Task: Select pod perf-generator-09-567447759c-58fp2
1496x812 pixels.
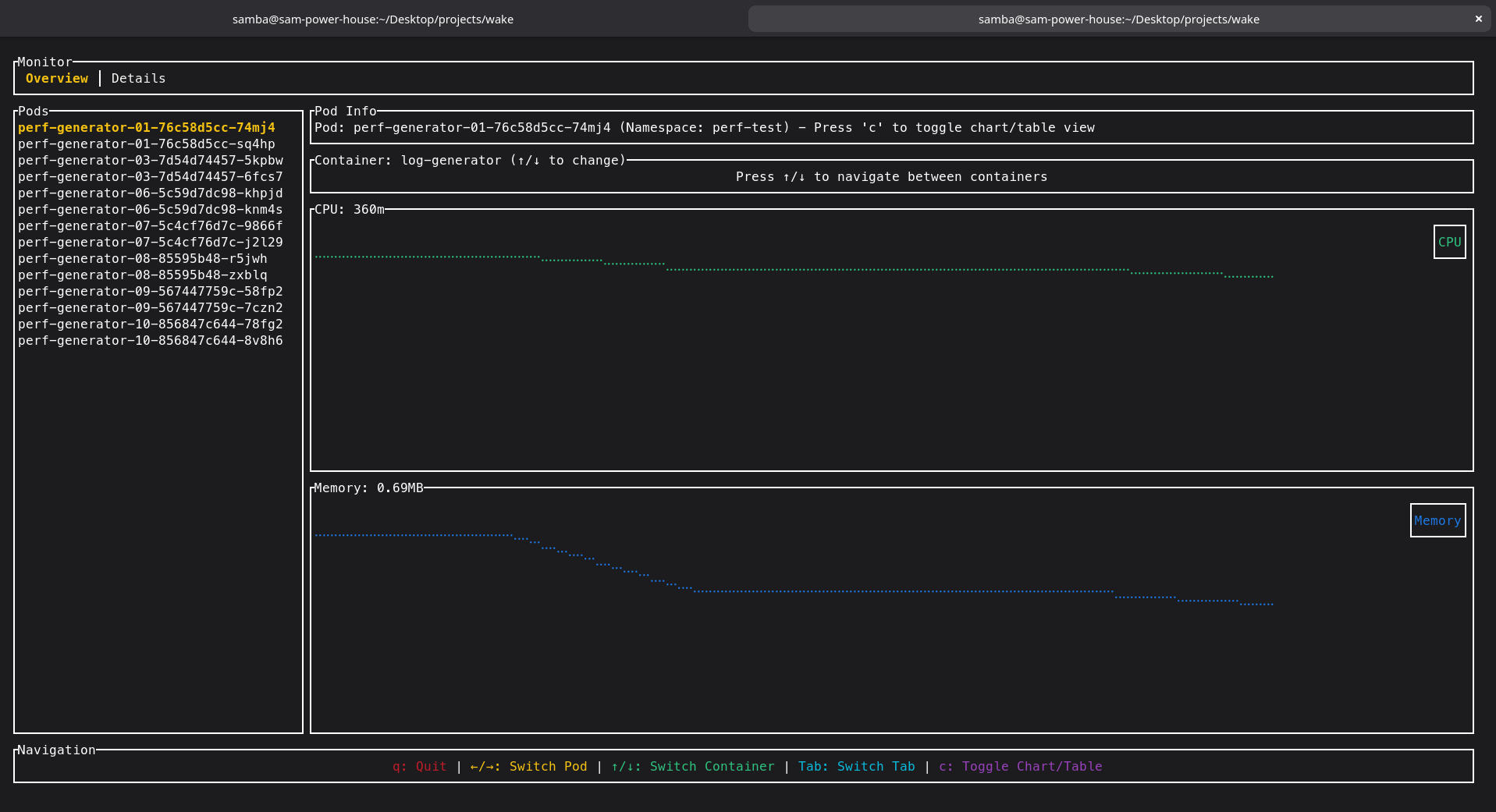Action: tap(151, 291)
